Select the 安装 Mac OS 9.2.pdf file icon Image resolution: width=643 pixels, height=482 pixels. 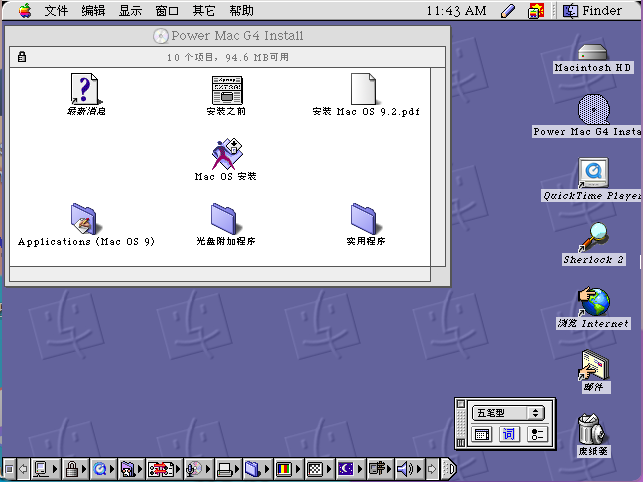(363, 89)
